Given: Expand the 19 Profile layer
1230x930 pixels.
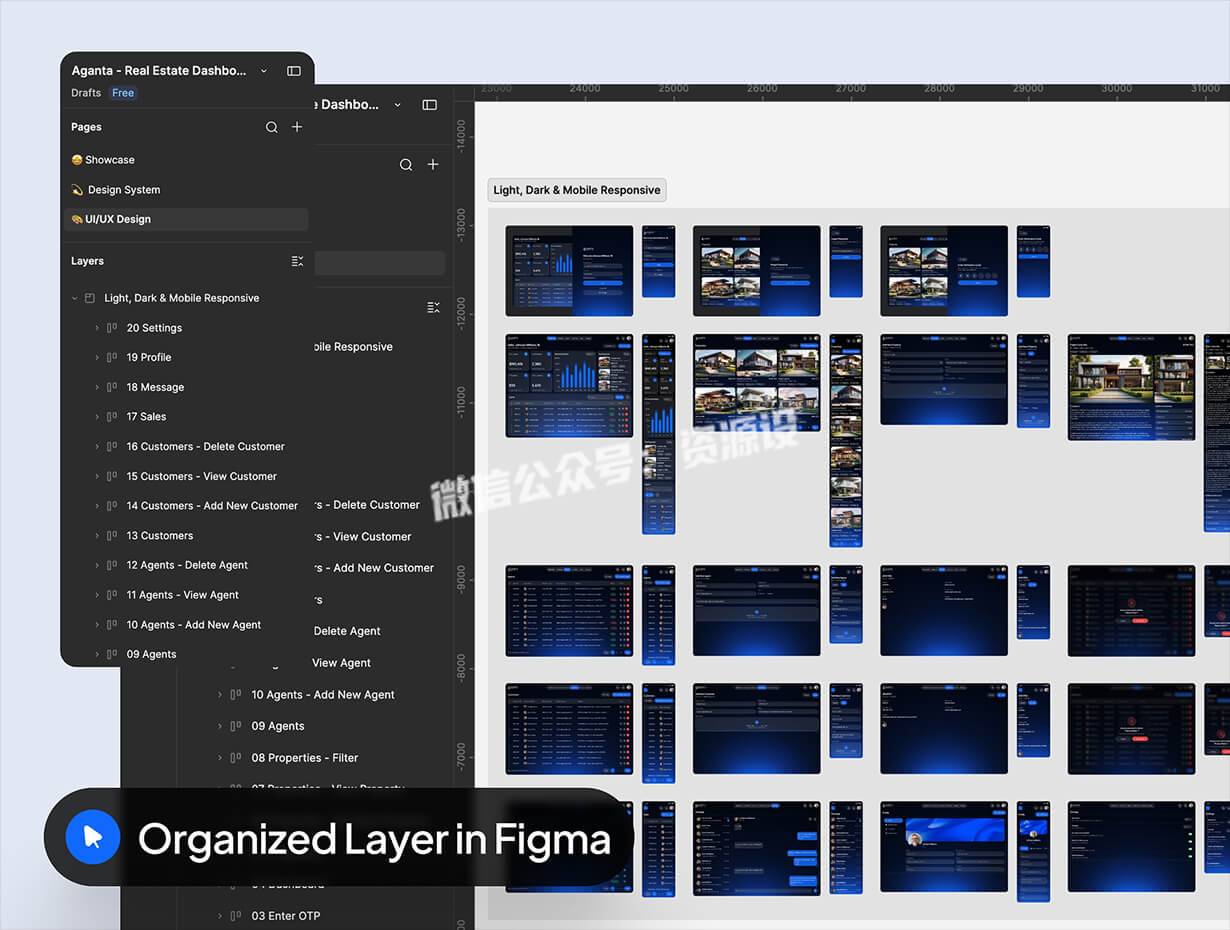Looking at the screenshot, I should point(97,357).
